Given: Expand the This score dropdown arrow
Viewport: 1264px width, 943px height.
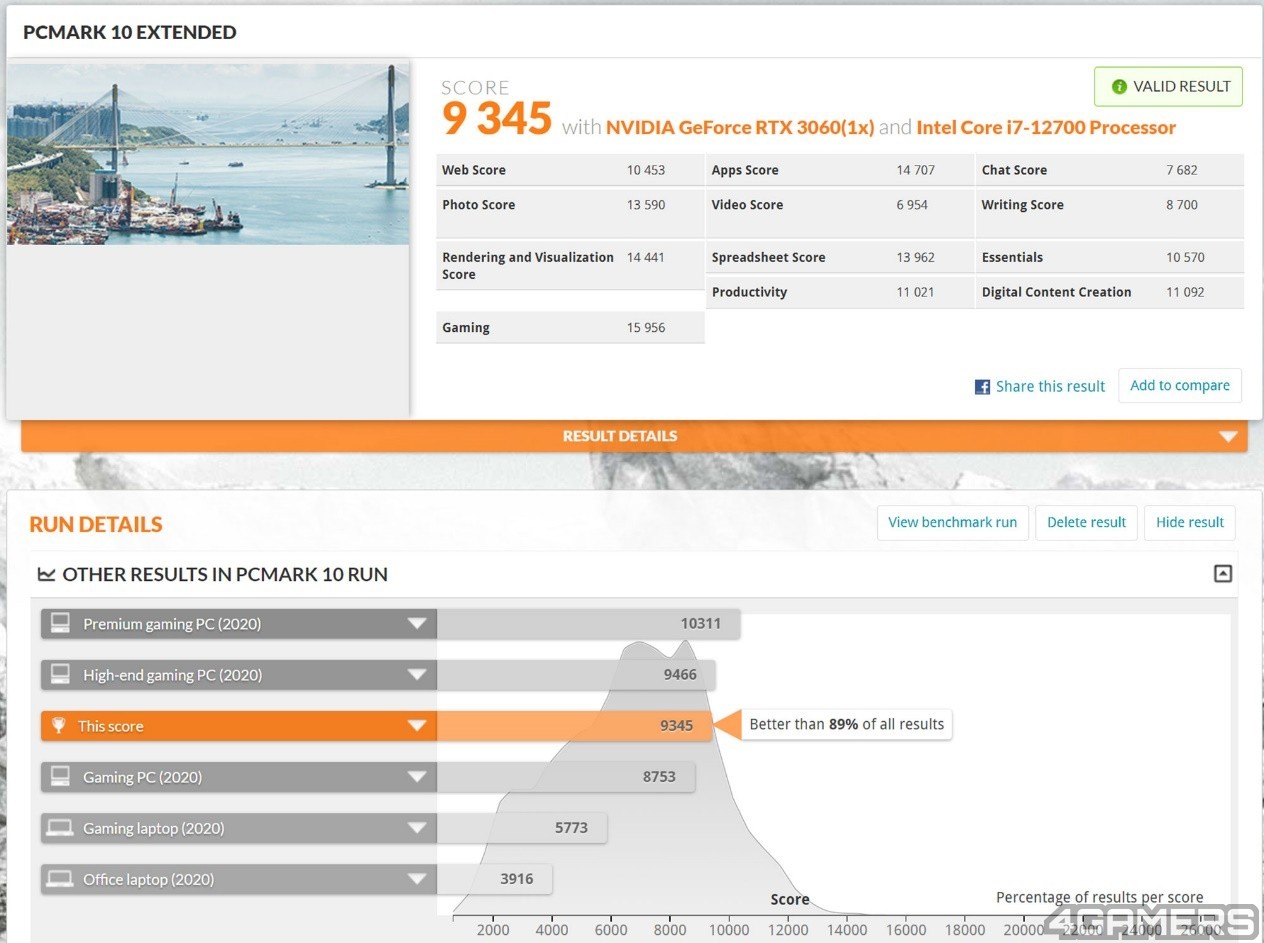Looking at the screenshot, I should coord(417,726).
